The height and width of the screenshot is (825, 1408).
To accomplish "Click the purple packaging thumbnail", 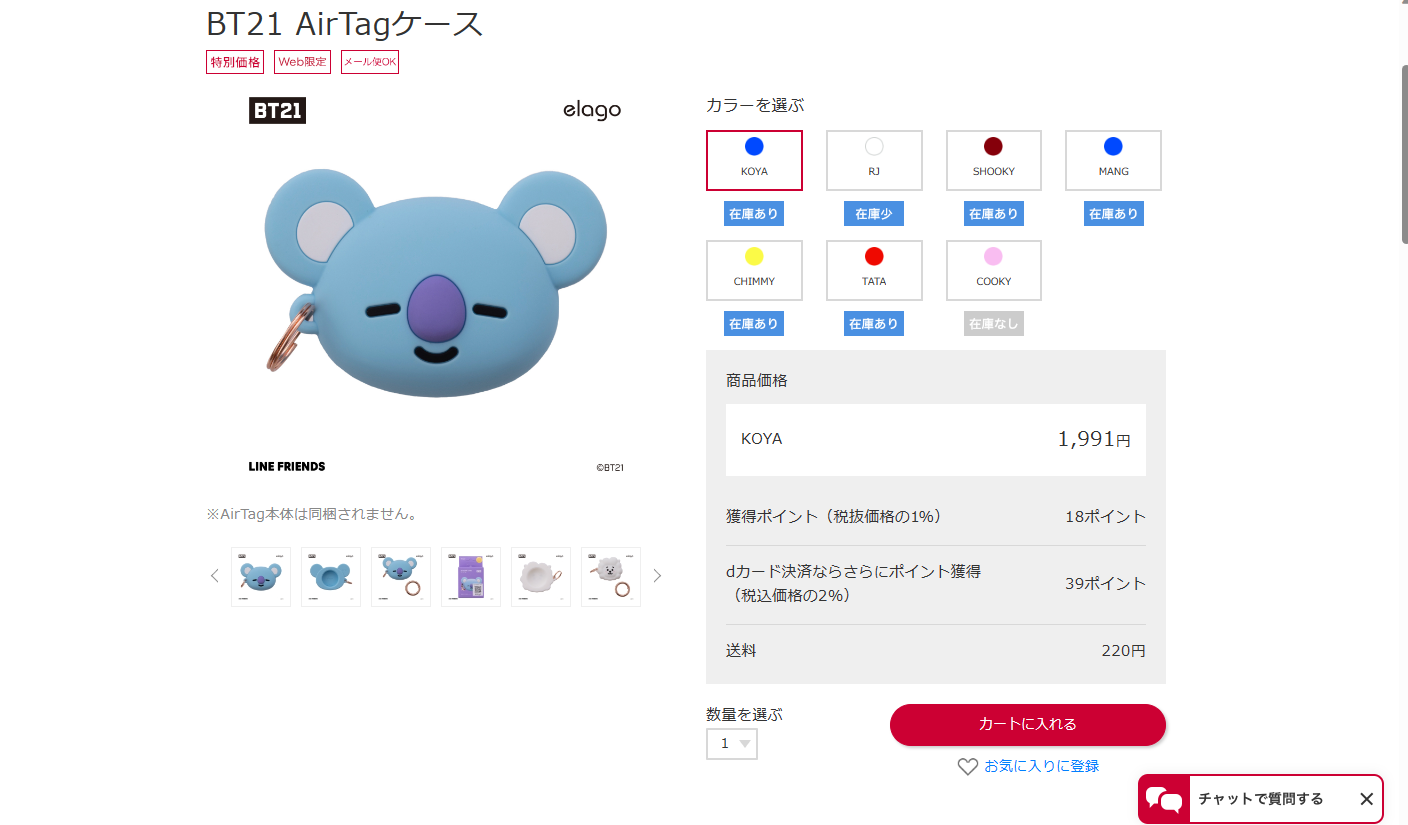I will pos(470,576).
